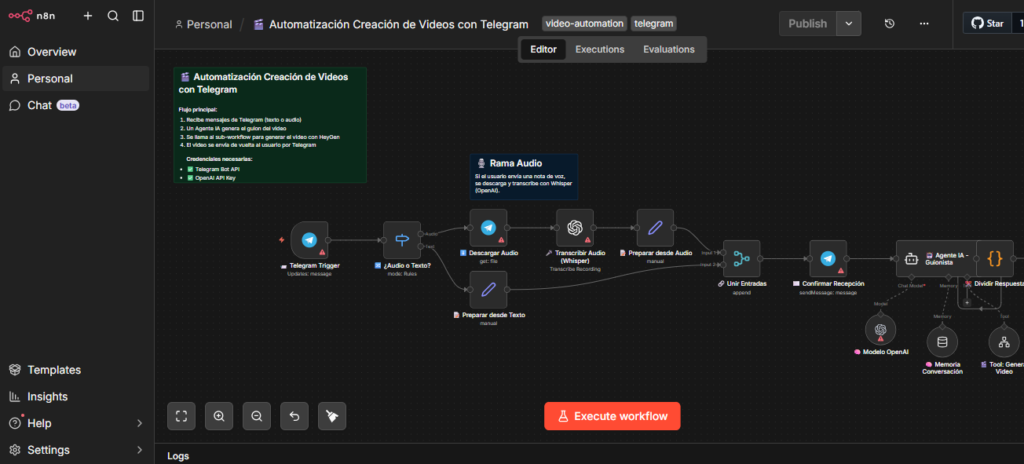Click Execute workflow button
Image resolution: width=1024 pixels, height=464 pixels.
612,416
